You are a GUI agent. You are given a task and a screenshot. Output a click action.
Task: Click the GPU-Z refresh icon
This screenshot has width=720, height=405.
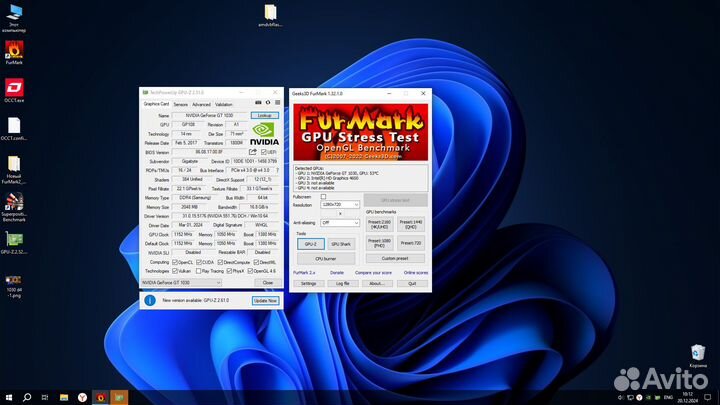[268, 102]
